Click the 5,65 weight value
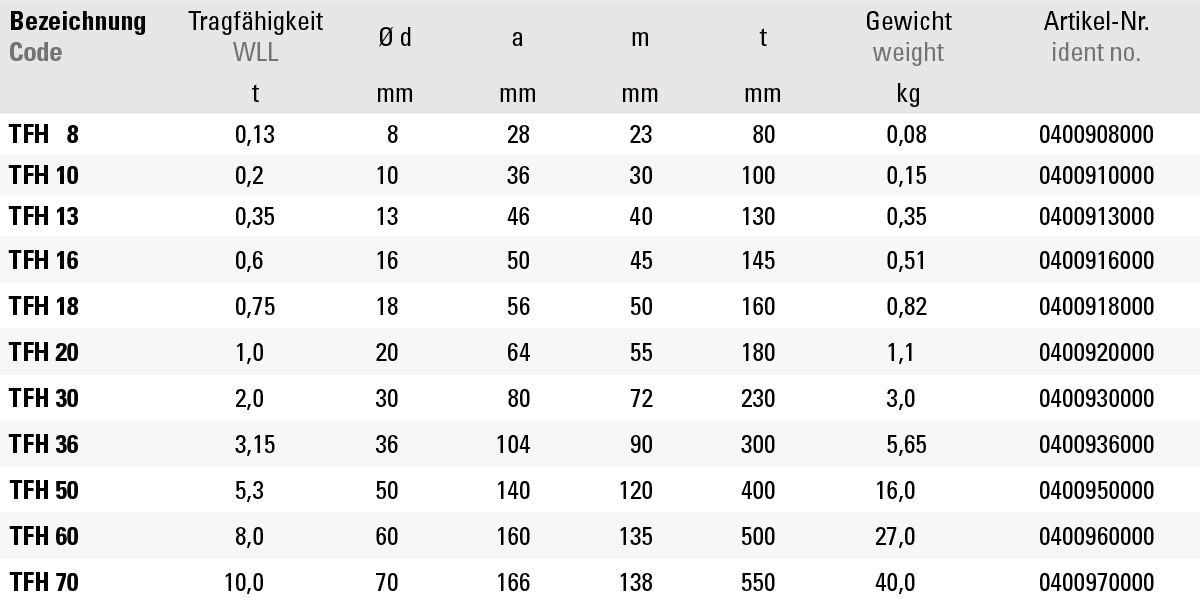Viewport: 1200px width, 605px height. pyautogui.click(x=907, y=445)
